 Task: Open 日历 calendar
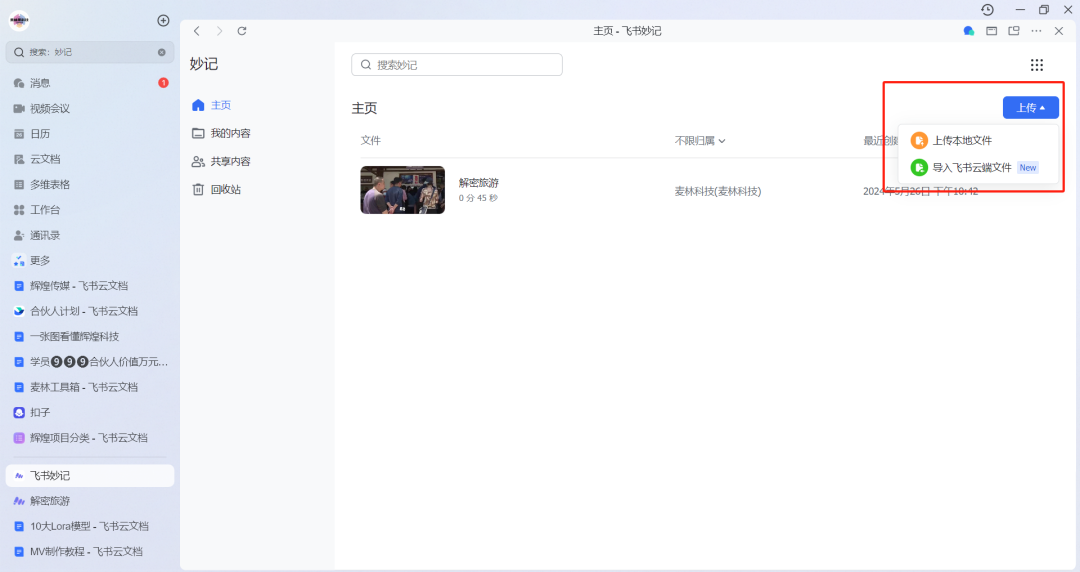point(90,134)
